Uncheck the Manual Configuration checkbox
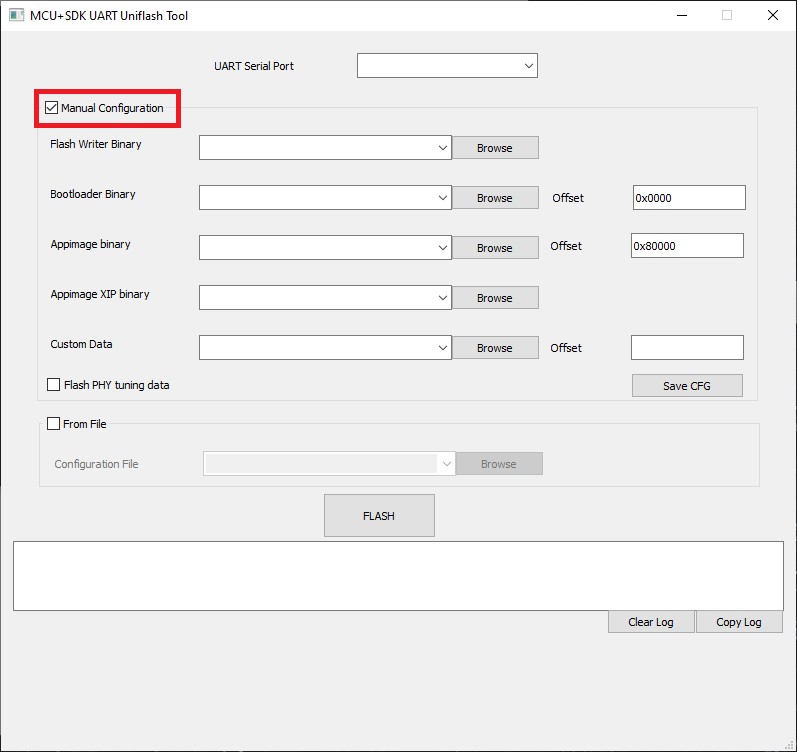Screen dimensions: 797x752 click(52, 108)
